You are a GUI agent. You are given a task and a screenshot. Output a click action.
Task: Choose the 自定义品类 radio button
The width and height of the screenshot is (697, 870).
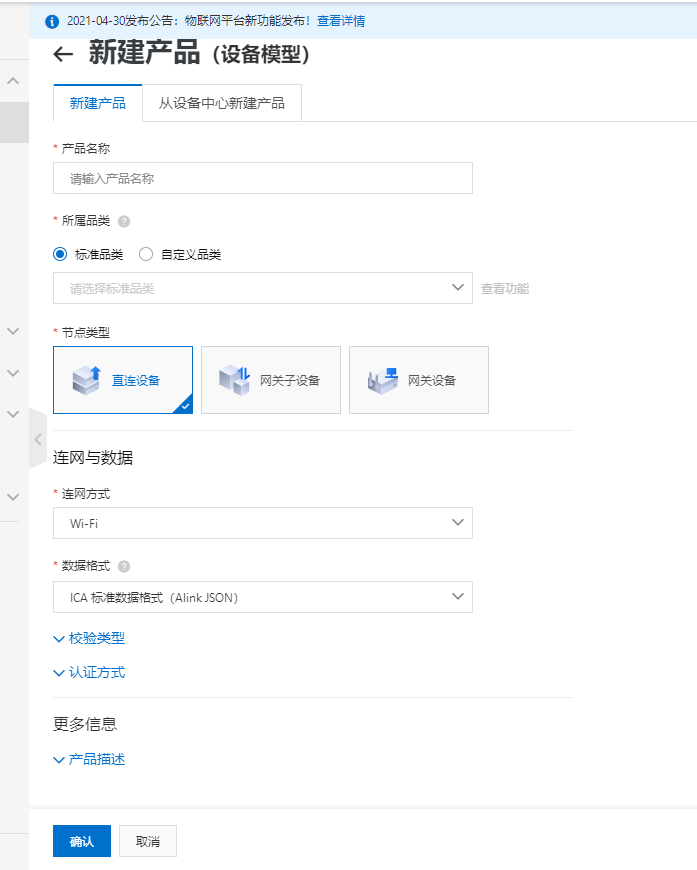coord(146,255)
